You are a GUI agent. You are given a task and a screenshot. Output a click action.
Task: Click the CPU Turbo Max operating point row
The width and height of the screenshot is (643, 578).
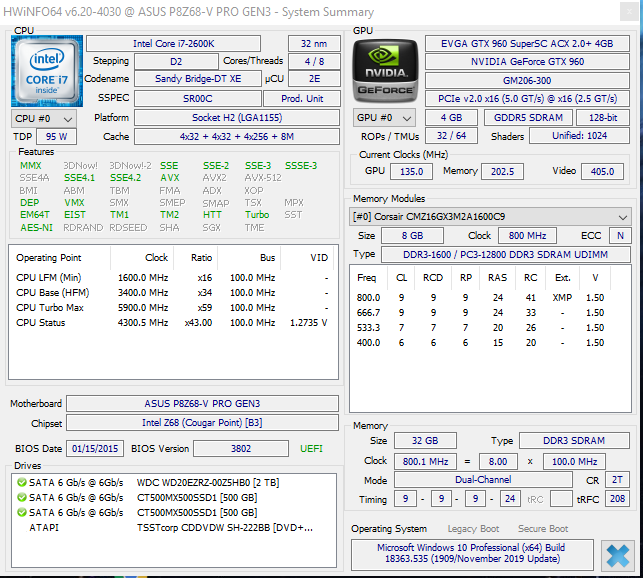click(x=172, y=308)
